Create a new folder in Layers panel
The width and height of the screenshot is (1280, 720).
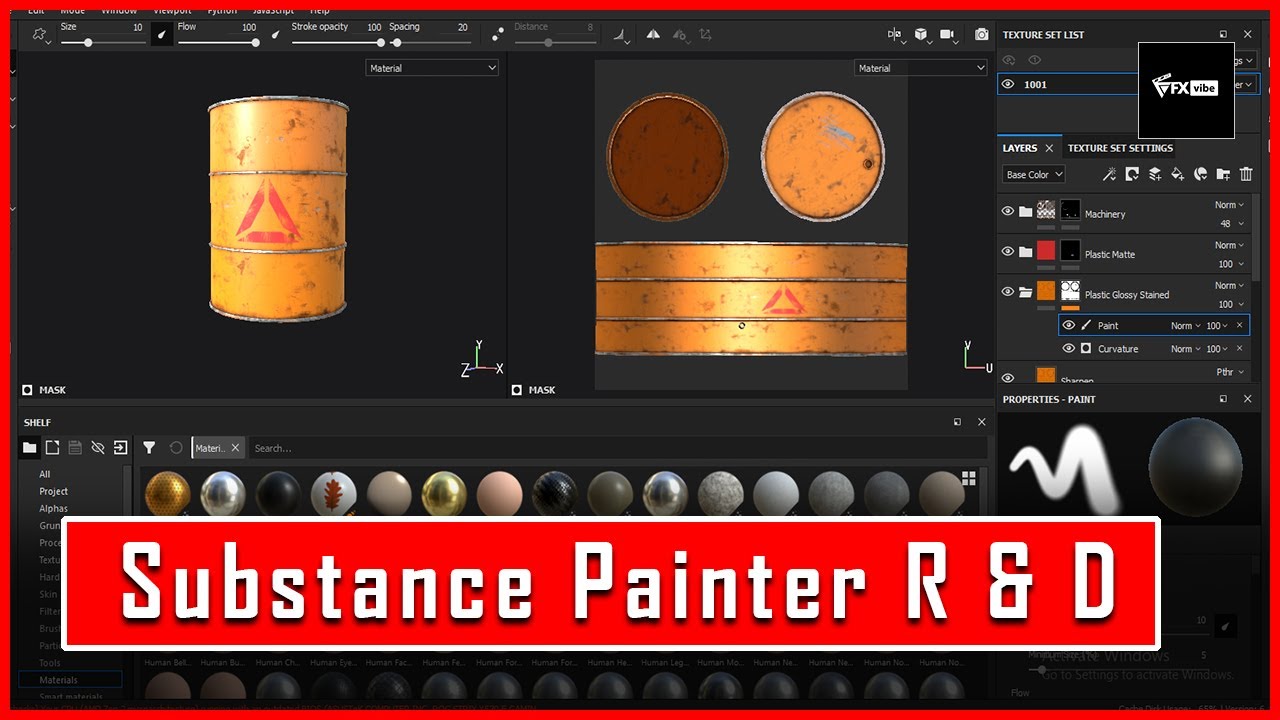point(1223,174)
